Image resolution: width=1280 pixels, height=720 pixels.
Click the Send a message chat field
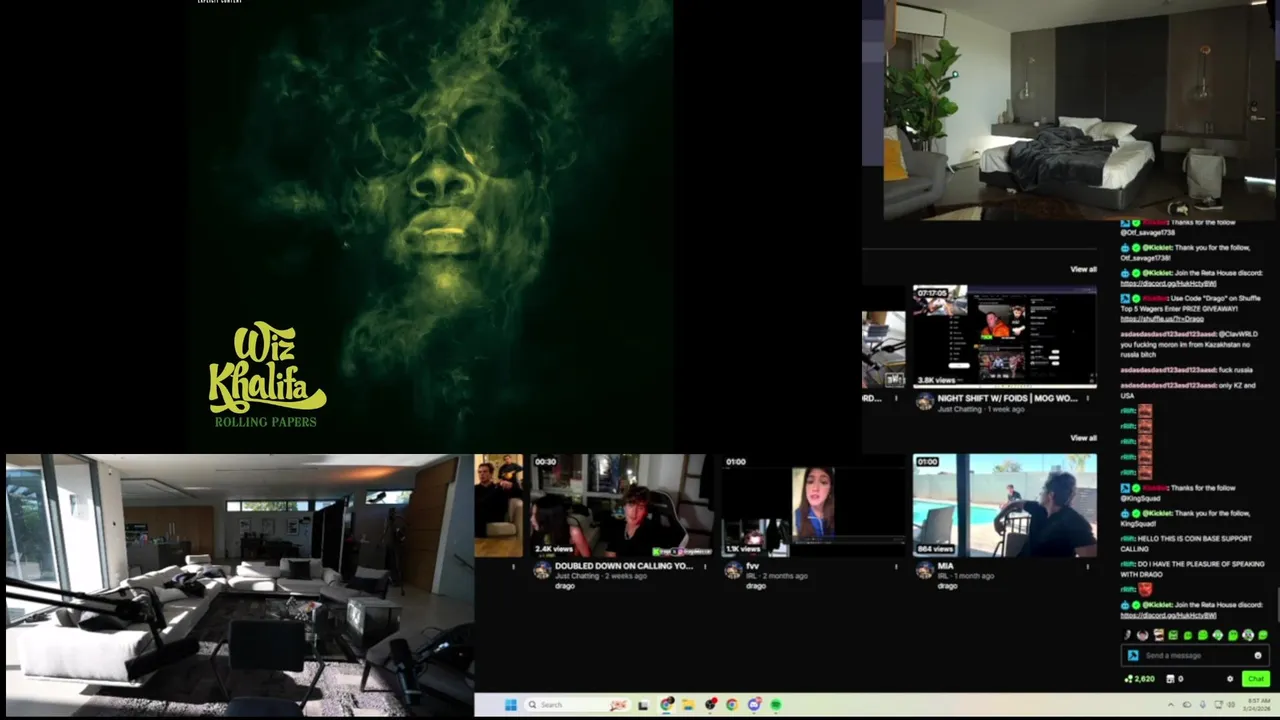point(1196,656)
